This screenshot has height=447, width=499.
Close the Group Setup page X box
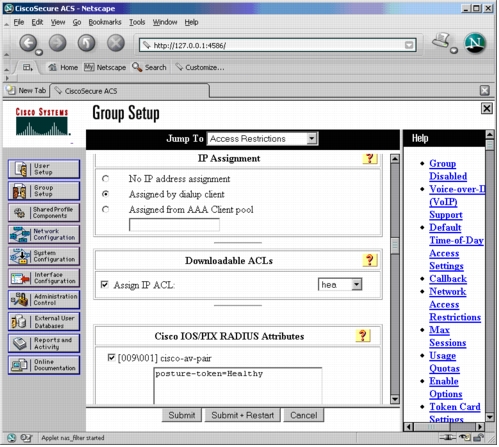(487, 109)
